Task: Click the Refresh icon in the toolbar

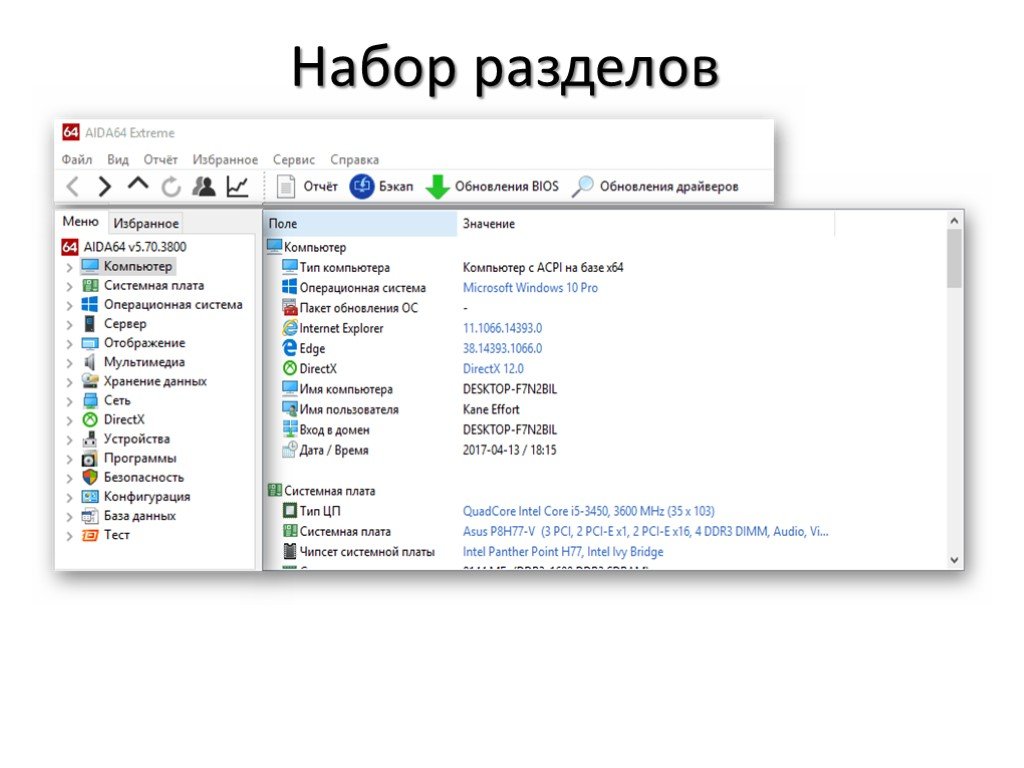Action: (x=171, y=187)
